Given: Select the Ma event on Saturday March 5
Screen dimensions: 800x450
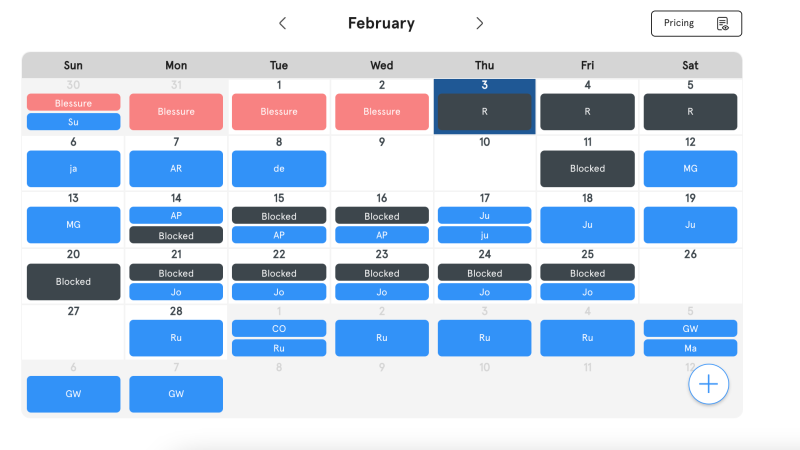Looking at the screenshot, I should click(690, 348).
